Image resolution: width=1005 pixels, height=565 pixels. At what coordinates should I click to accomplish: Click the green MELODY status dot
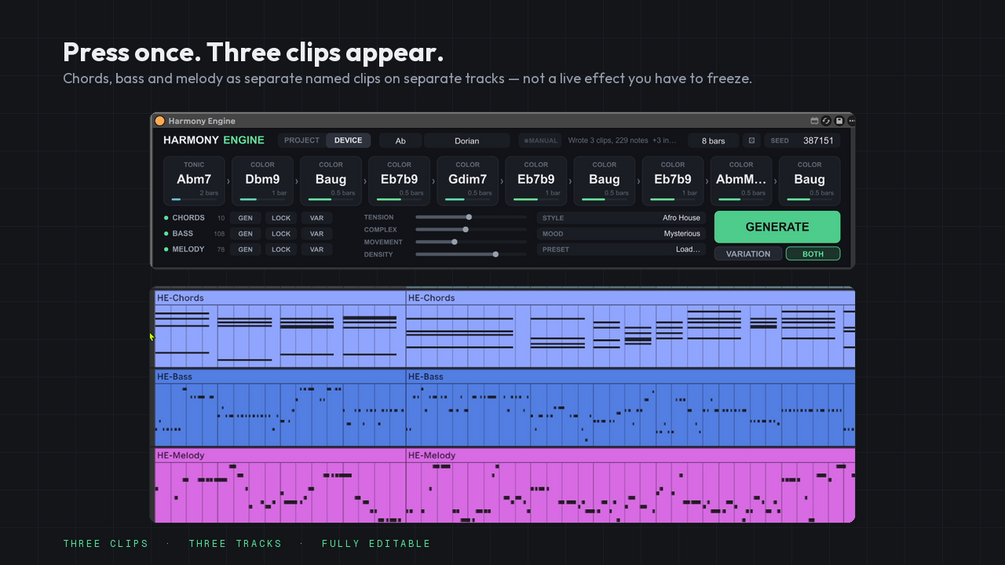166,249
